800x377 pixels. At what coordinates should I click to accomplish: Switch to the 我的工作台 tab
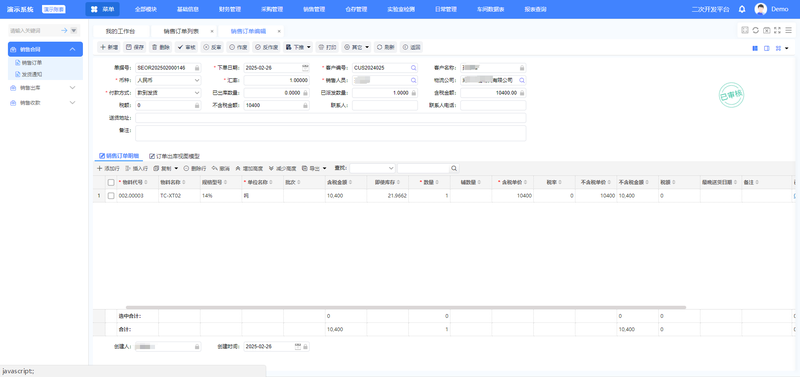[120, 31]
